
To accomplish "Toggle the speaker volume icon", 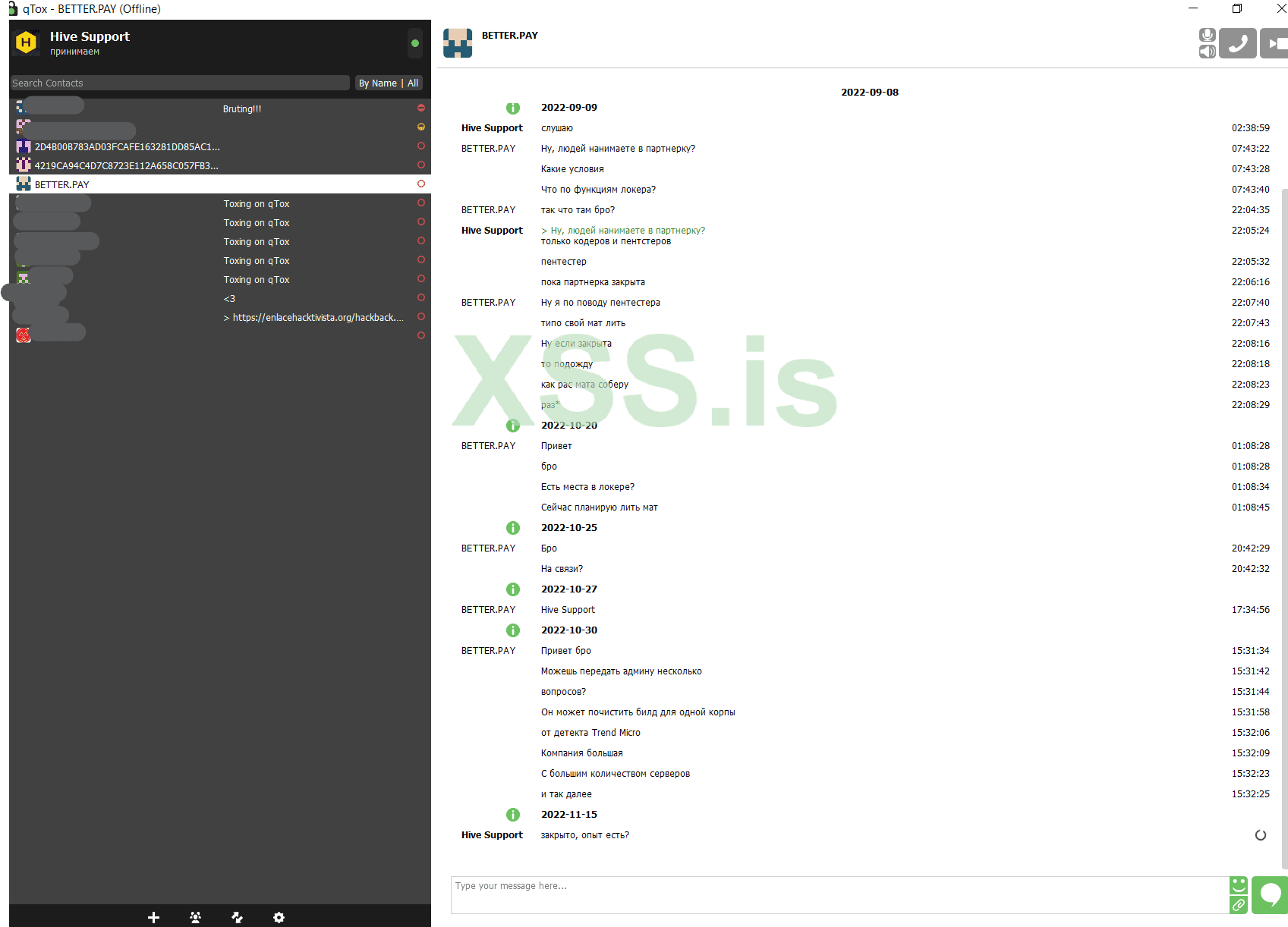I will point(1208,52).
